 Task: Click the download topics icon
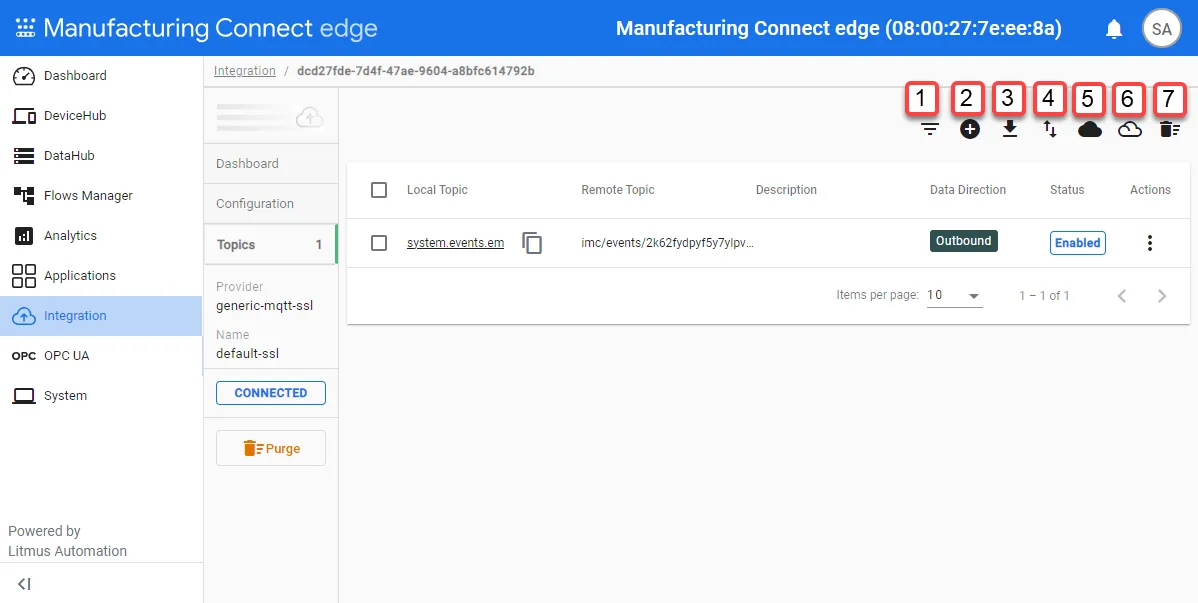coord(1010,130)
